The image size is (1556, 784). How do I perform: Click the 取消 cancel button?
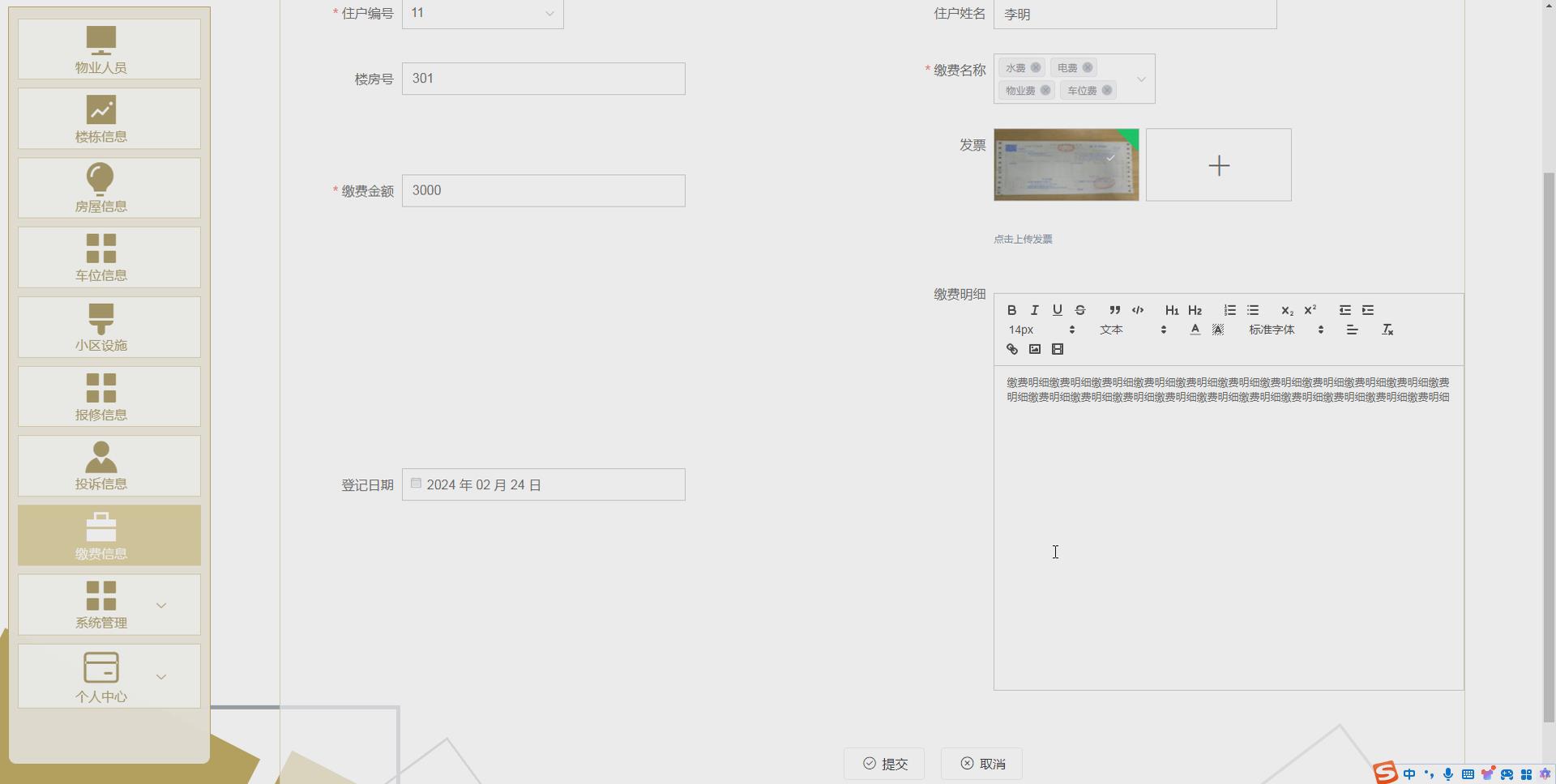981,764
